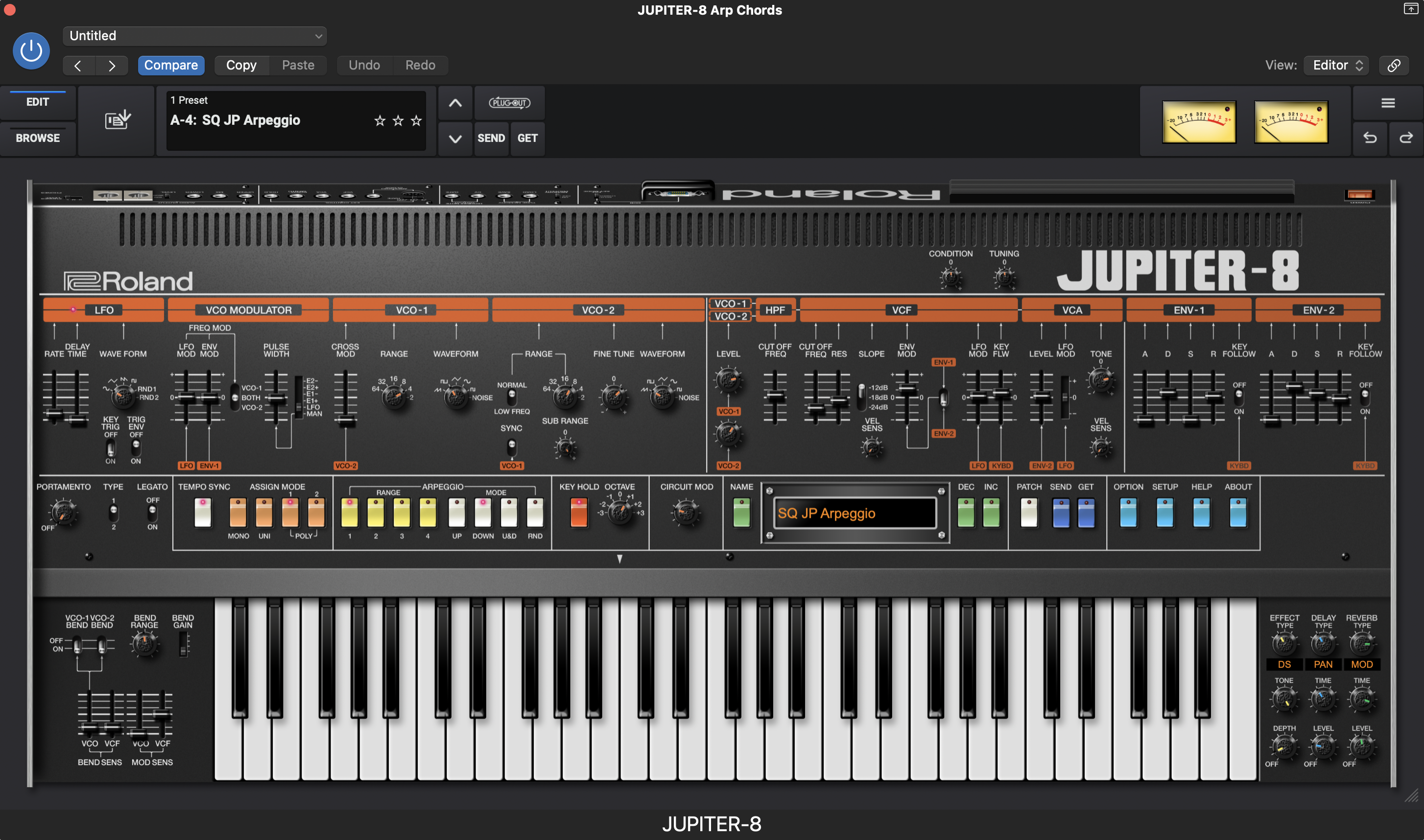Click the NAME green button
1424x840 pixels.
(x=741, y=512)
